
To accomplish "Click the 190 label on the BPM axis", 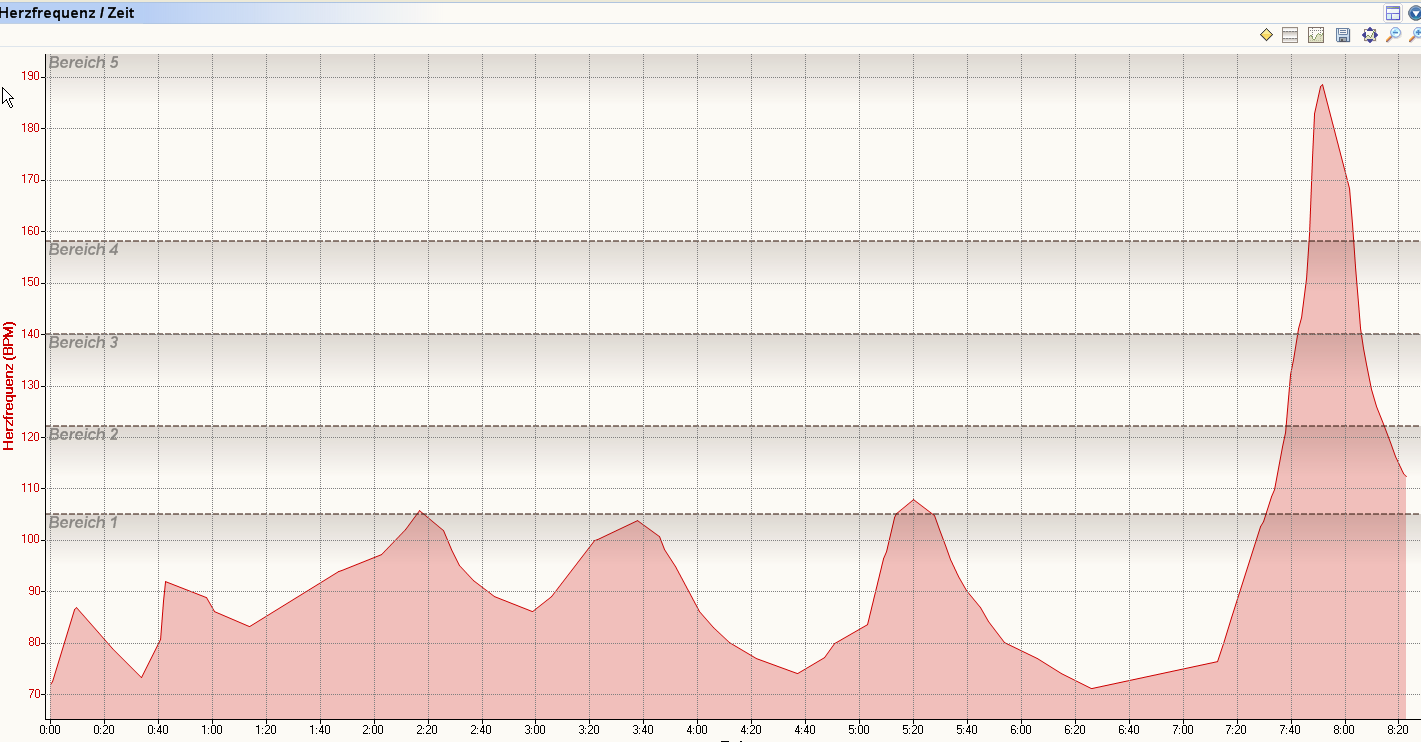I will pyautogui.click(x=29, y=76).
